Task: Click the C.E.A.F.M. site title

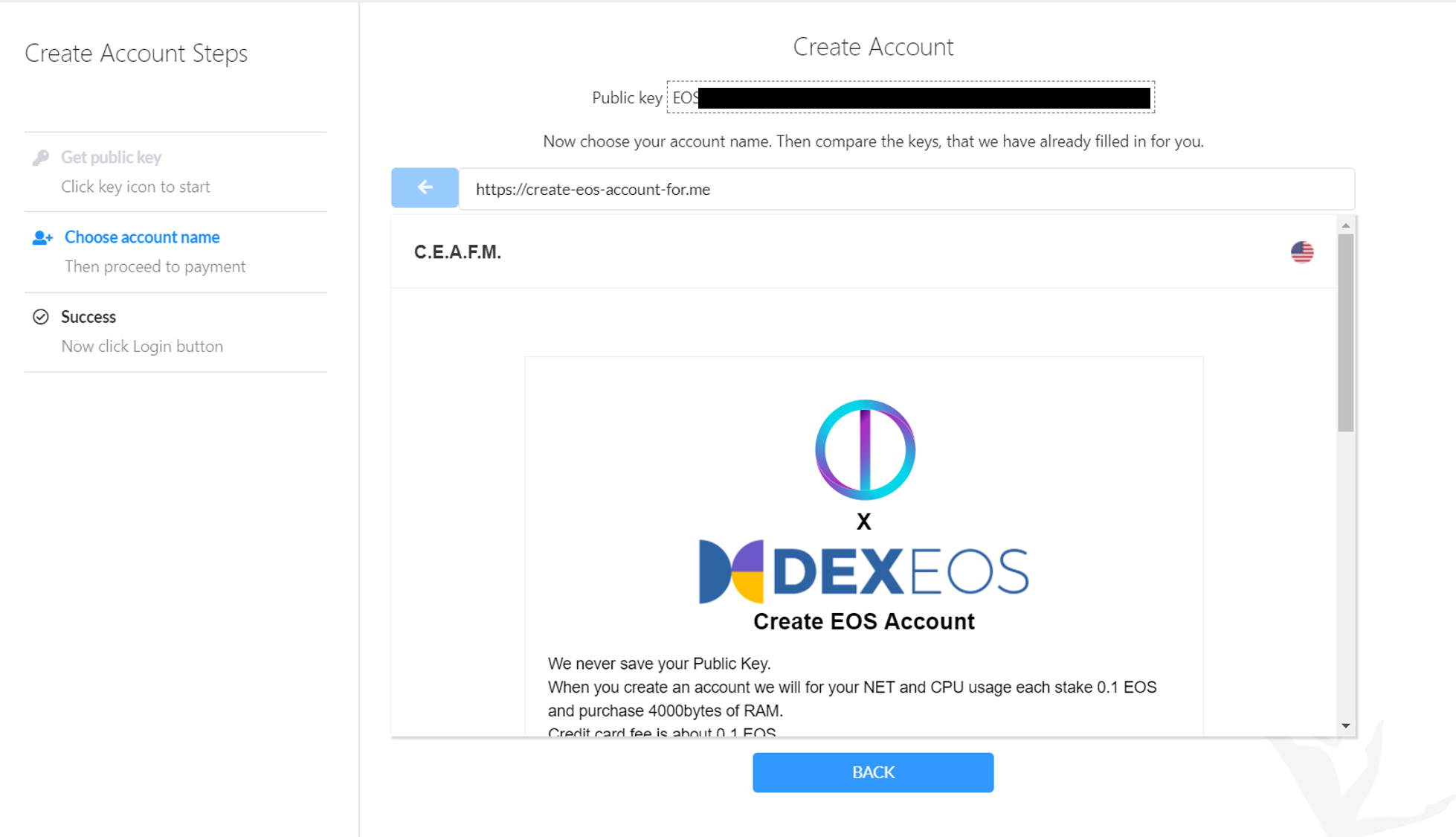Action: pyautogui.click(x=457, y=252)
